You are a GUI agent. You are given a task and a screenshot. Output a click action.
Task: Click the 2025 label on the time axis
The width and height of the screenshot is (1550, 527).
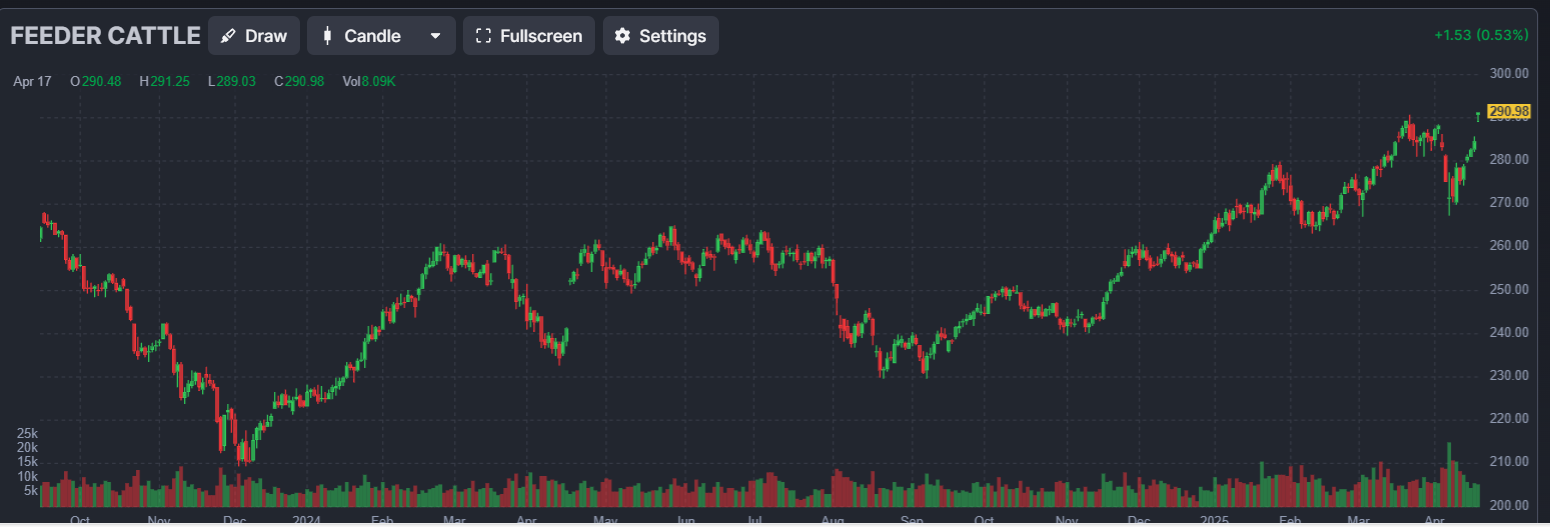[1214, 520]
